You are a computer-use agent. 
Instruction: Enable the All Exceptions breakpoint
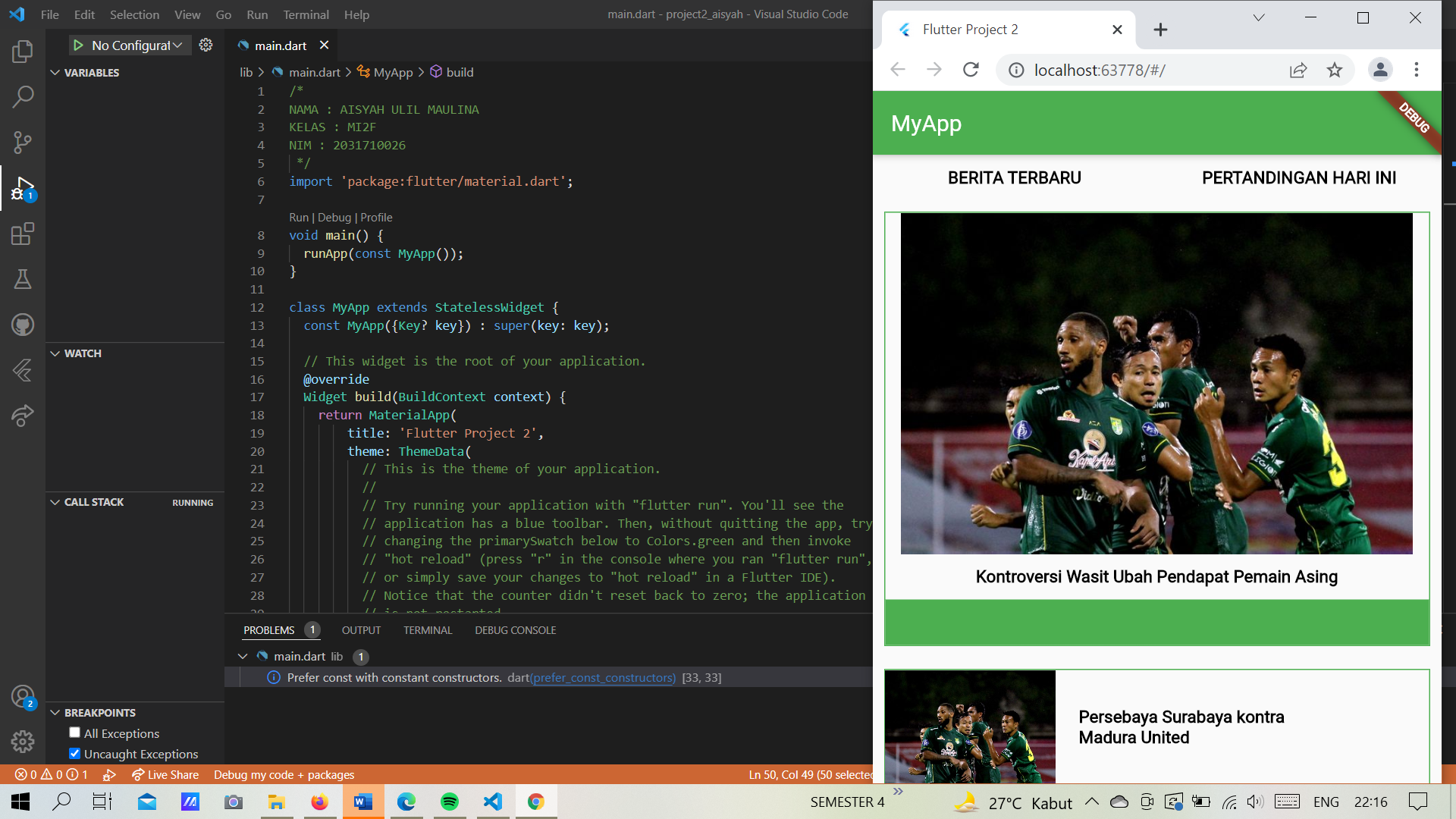click(x=74, y=733)
